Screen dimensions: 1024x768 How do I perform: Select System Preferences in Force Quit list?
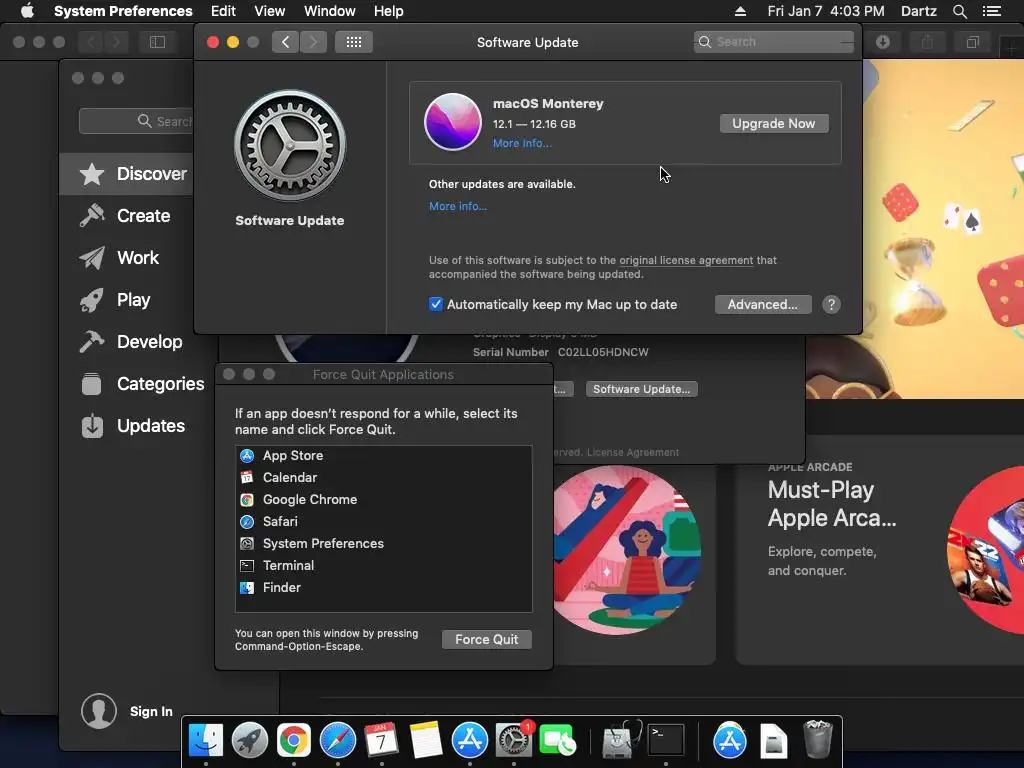point(383,543)
